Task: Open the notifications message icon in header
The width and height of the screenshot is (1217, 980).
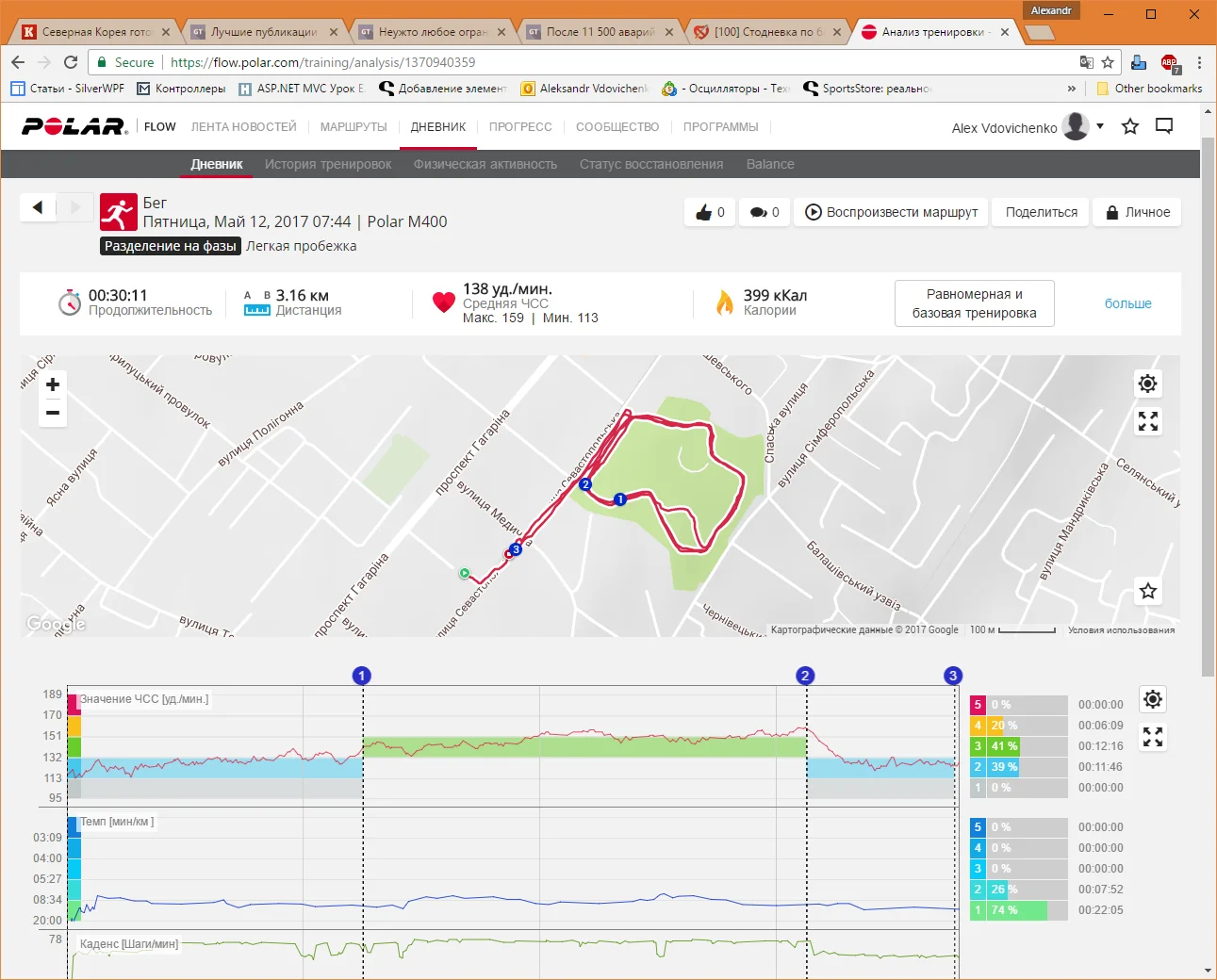Action: click(x=1164, y=126)
